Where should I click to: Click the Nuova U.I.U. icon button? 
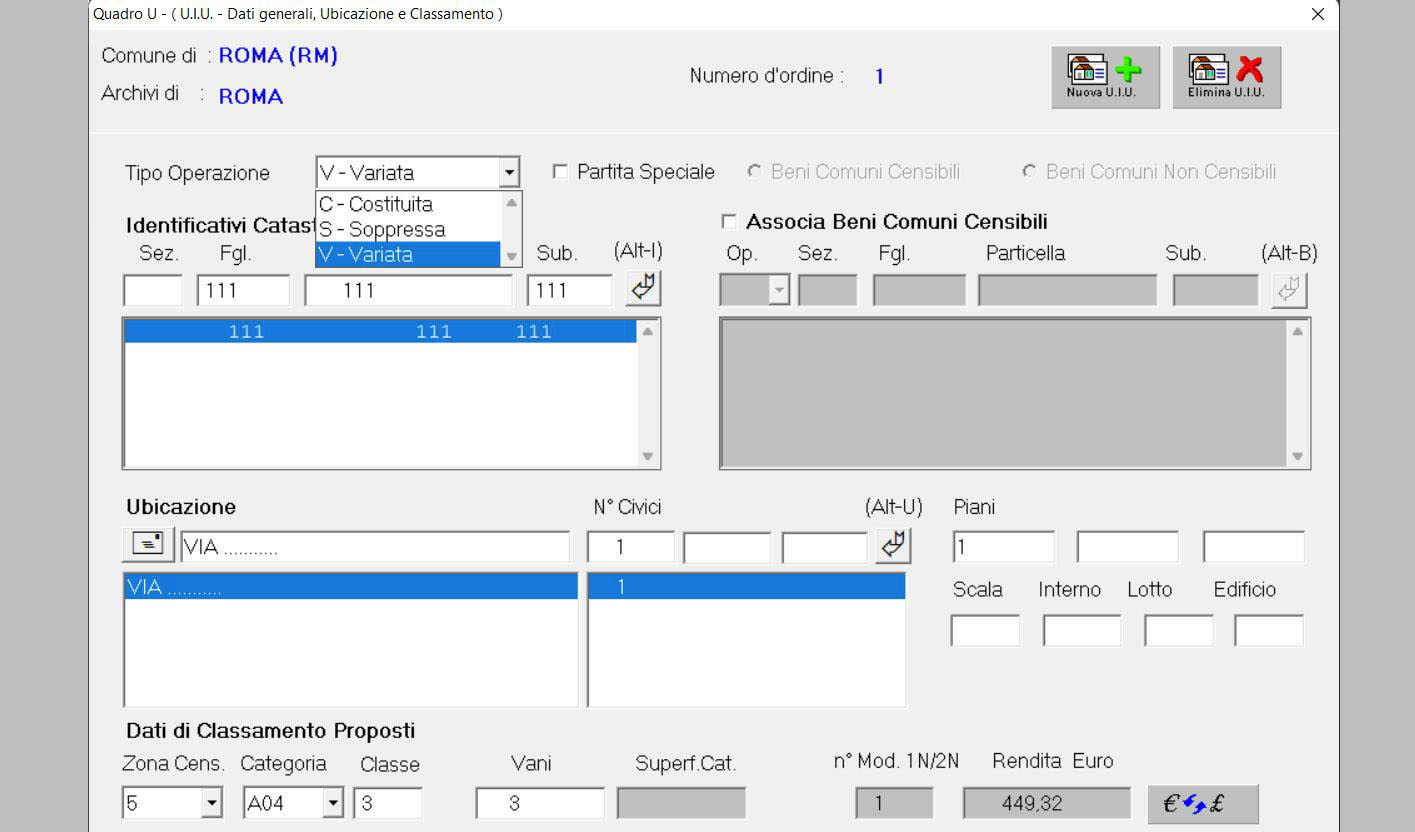(1105, 77)
